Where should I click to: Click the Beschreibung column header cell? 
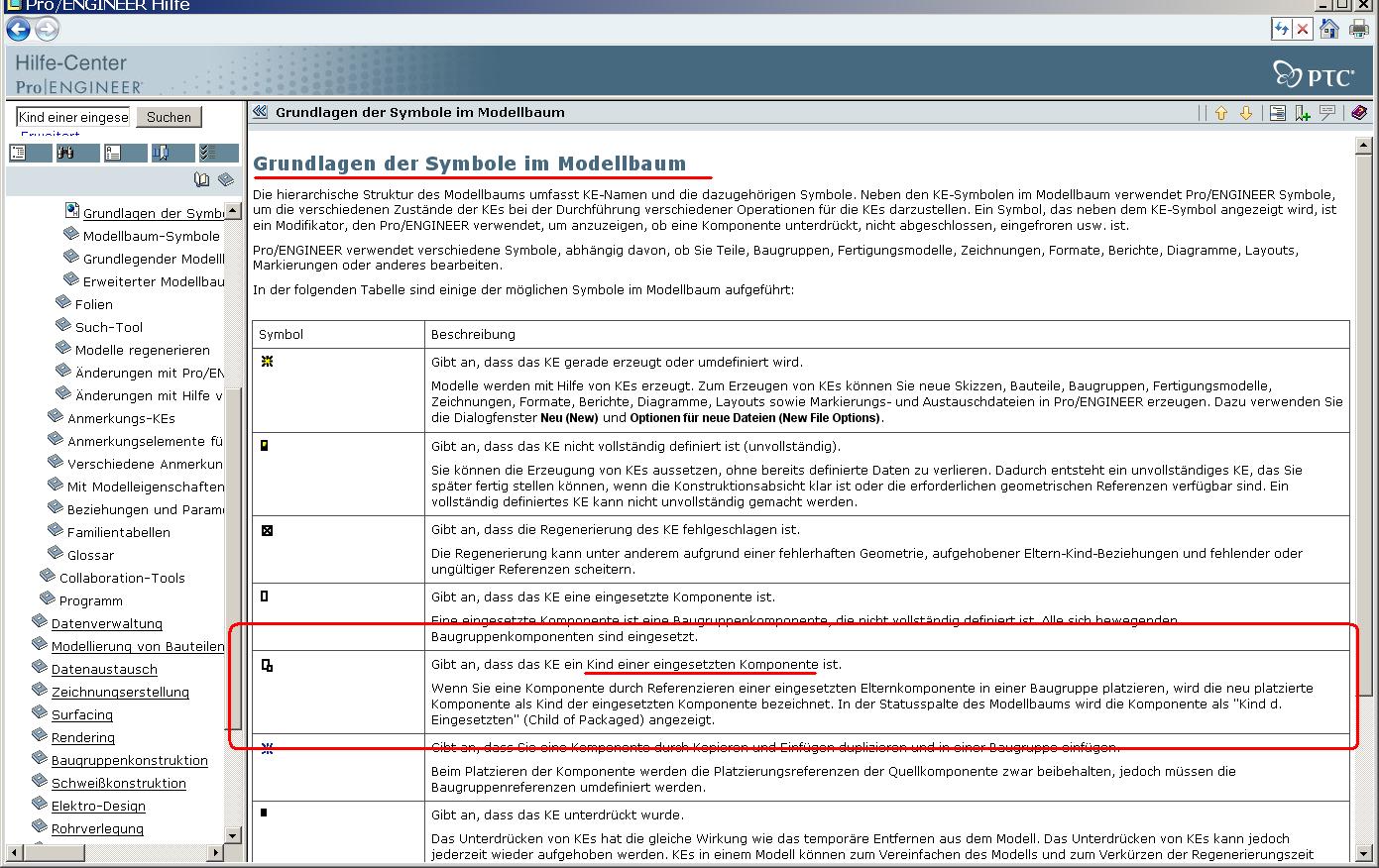tap(887, 334)
